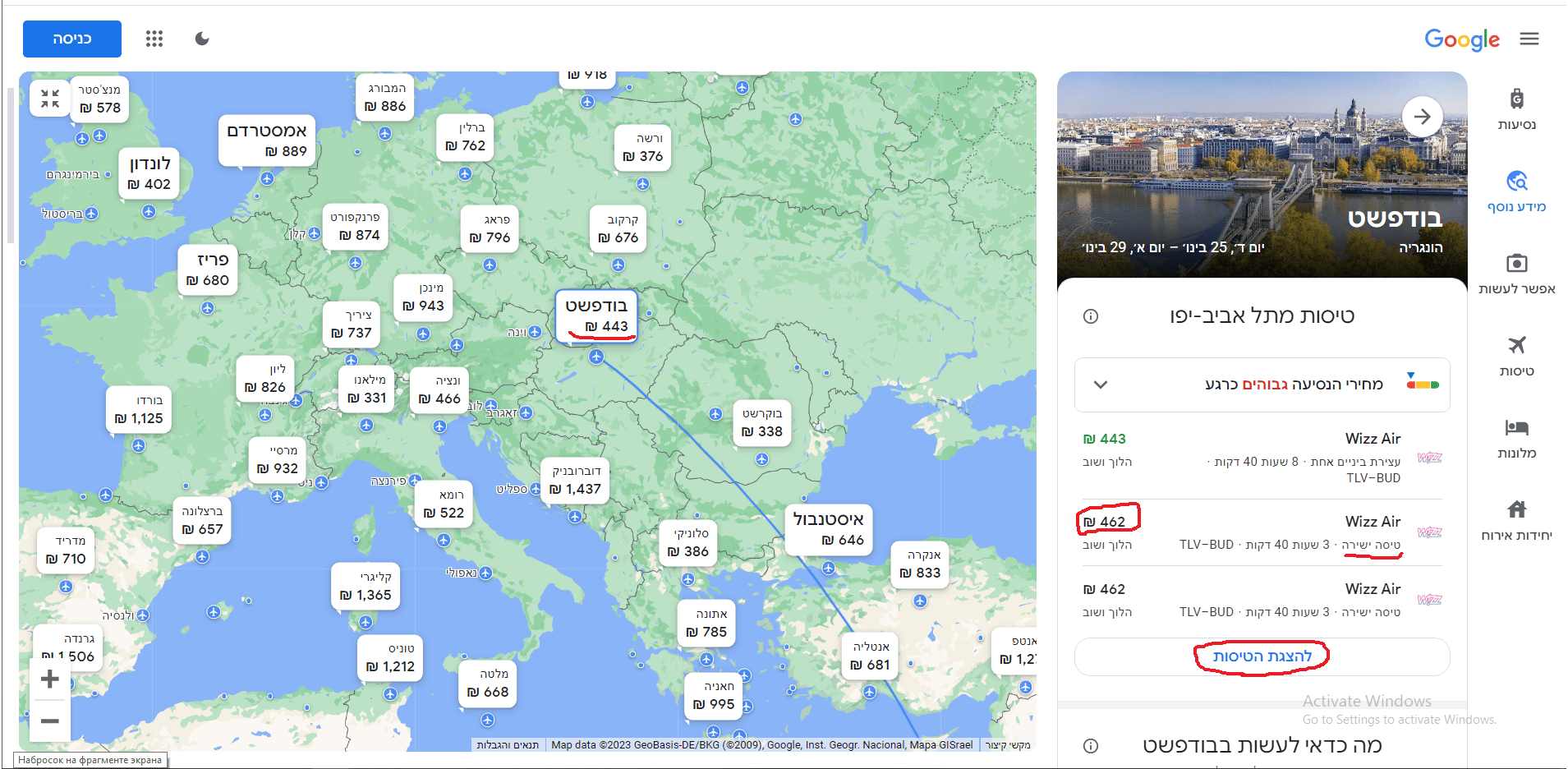Click arrow on Budapest photo
The image size is (1568, 769).
tap(1422, 117)
